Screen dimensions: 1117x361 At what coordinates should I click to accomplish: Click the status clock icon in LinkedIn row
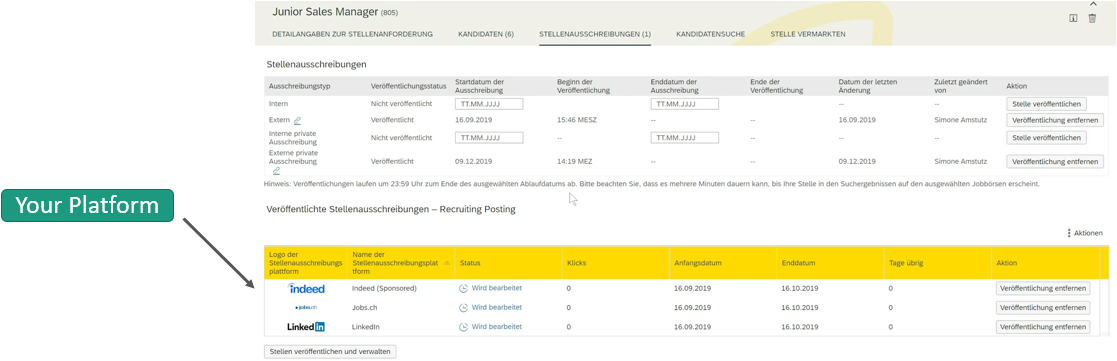(464, 327)
